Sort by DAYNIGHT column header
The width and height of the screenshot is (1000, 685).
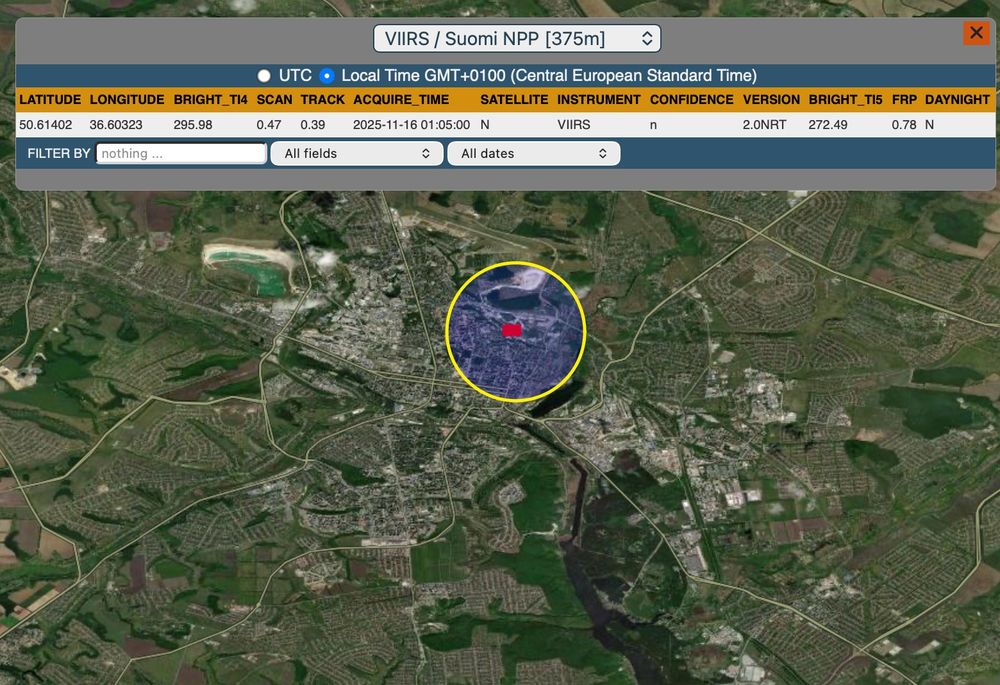(x=957, y=99)
